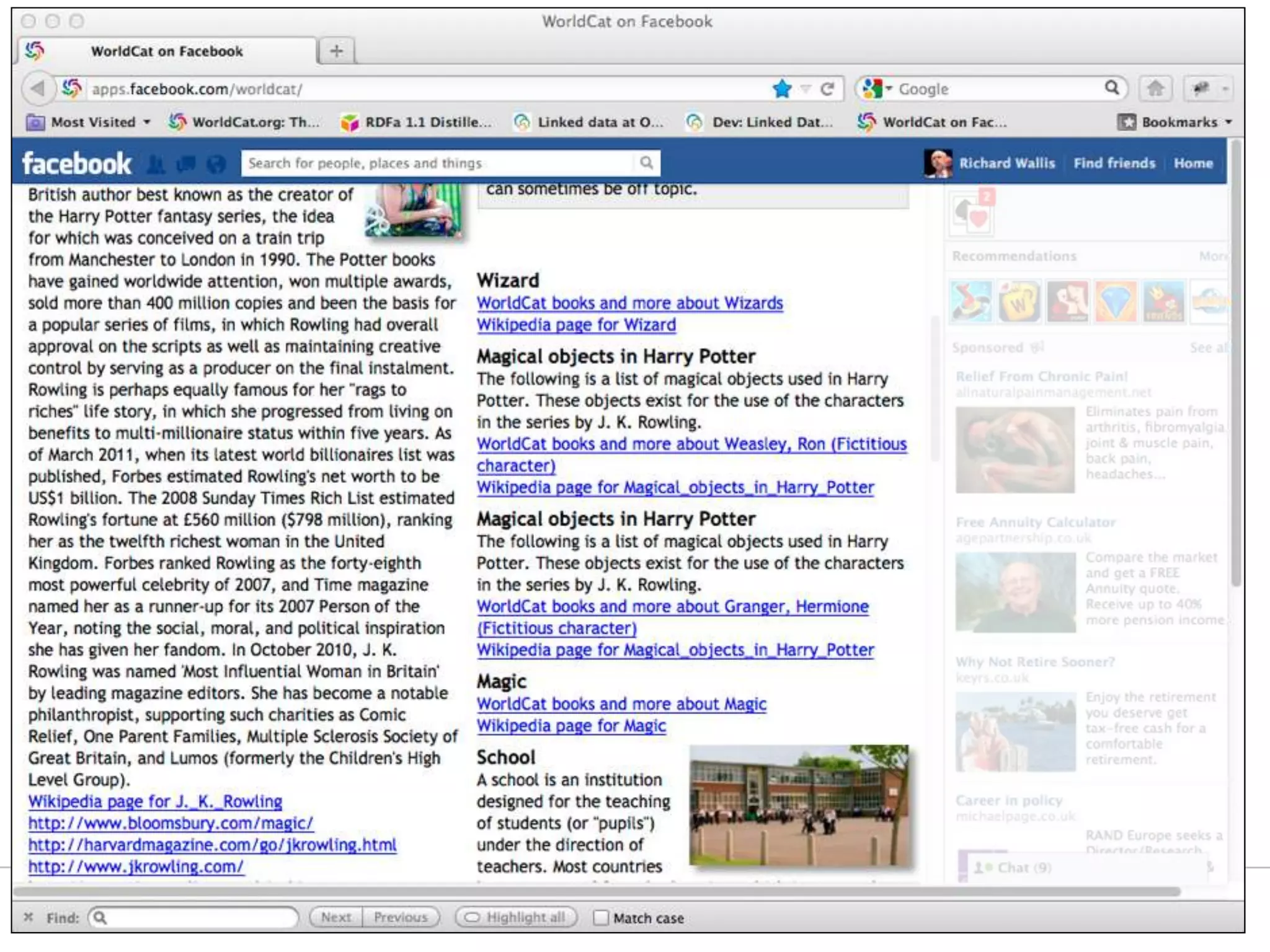Click the browser back arrow button
The width and height of the screenshot is (1270, 952).
tap(37, 89)
